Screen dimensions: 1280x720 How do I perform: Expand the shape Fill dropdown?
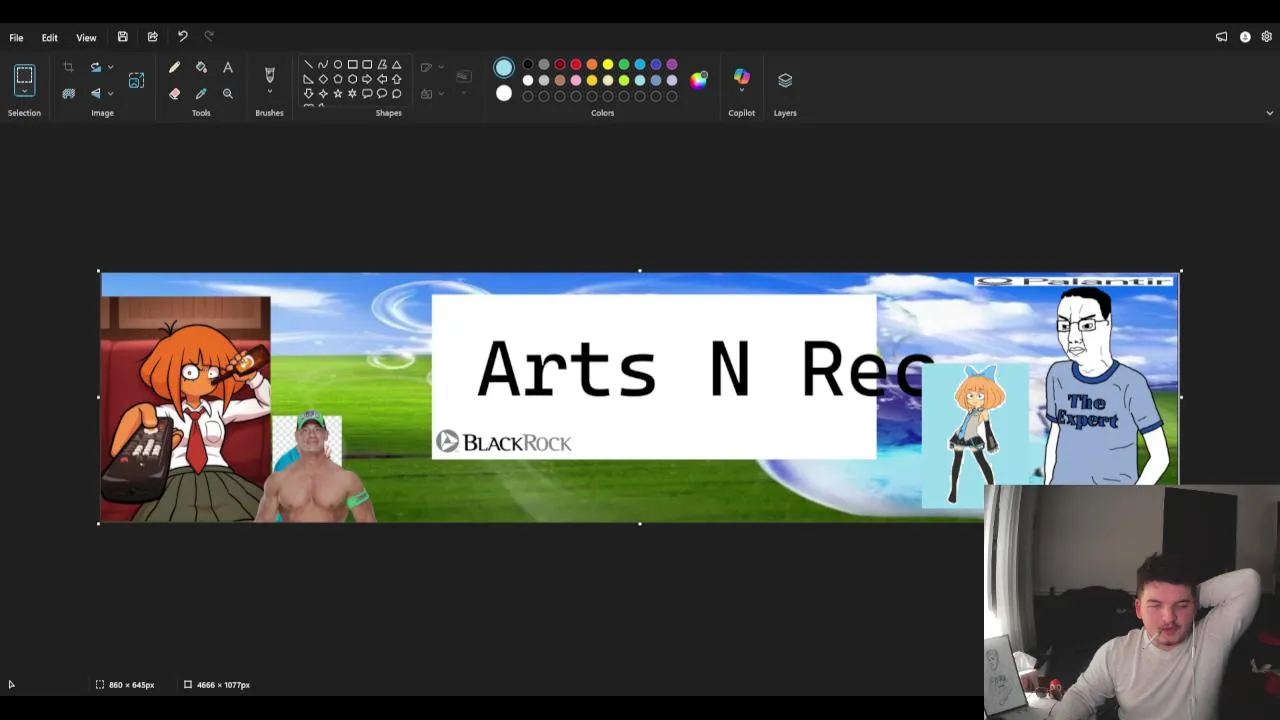tap(441, 93)
